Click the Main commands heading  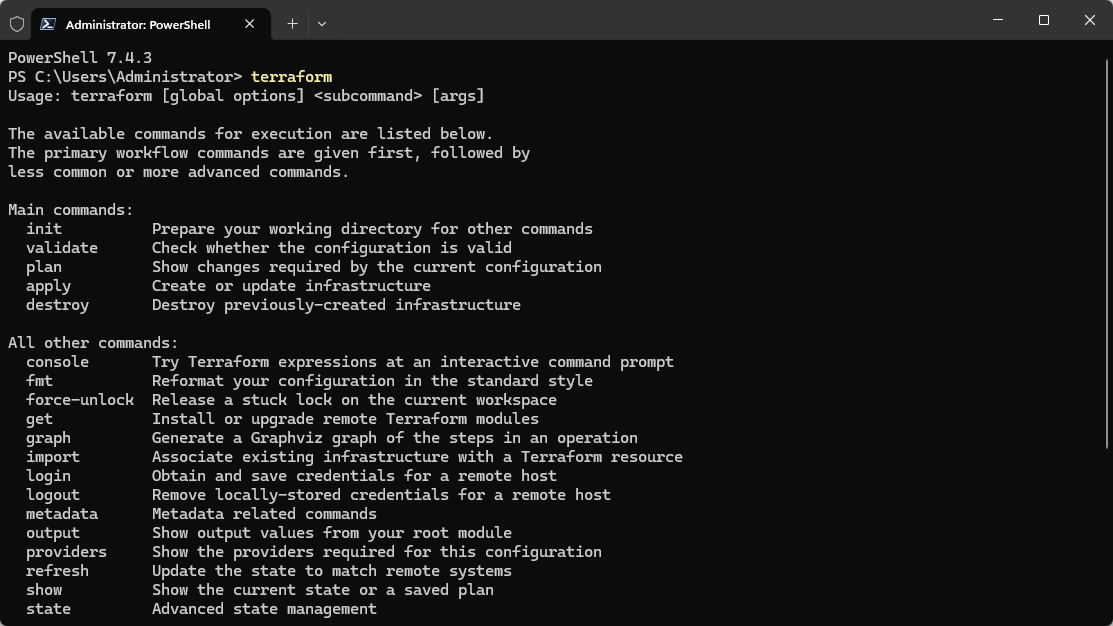coord(70,210)
